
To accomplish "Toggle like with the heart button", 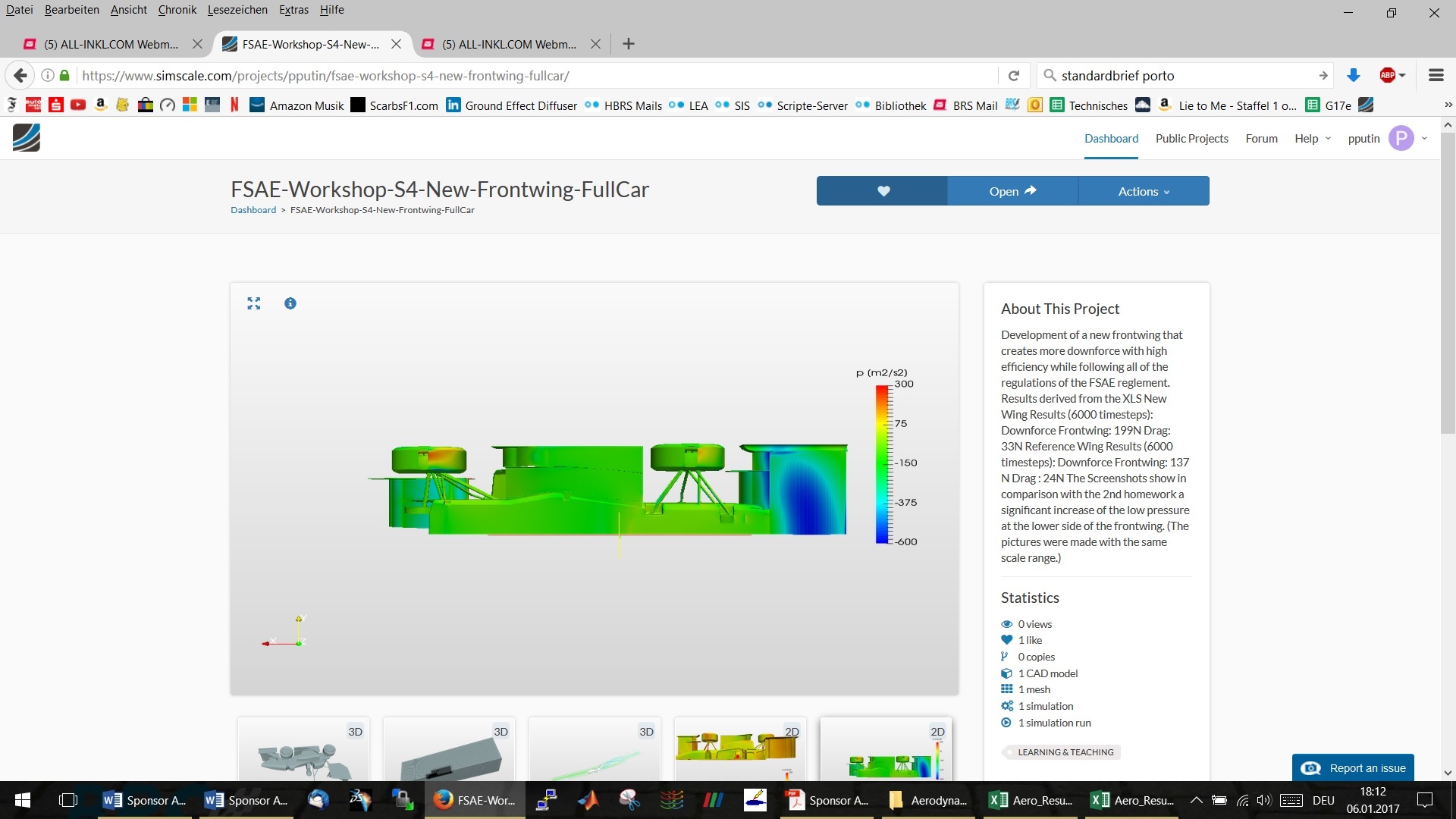I will point(883,191).
